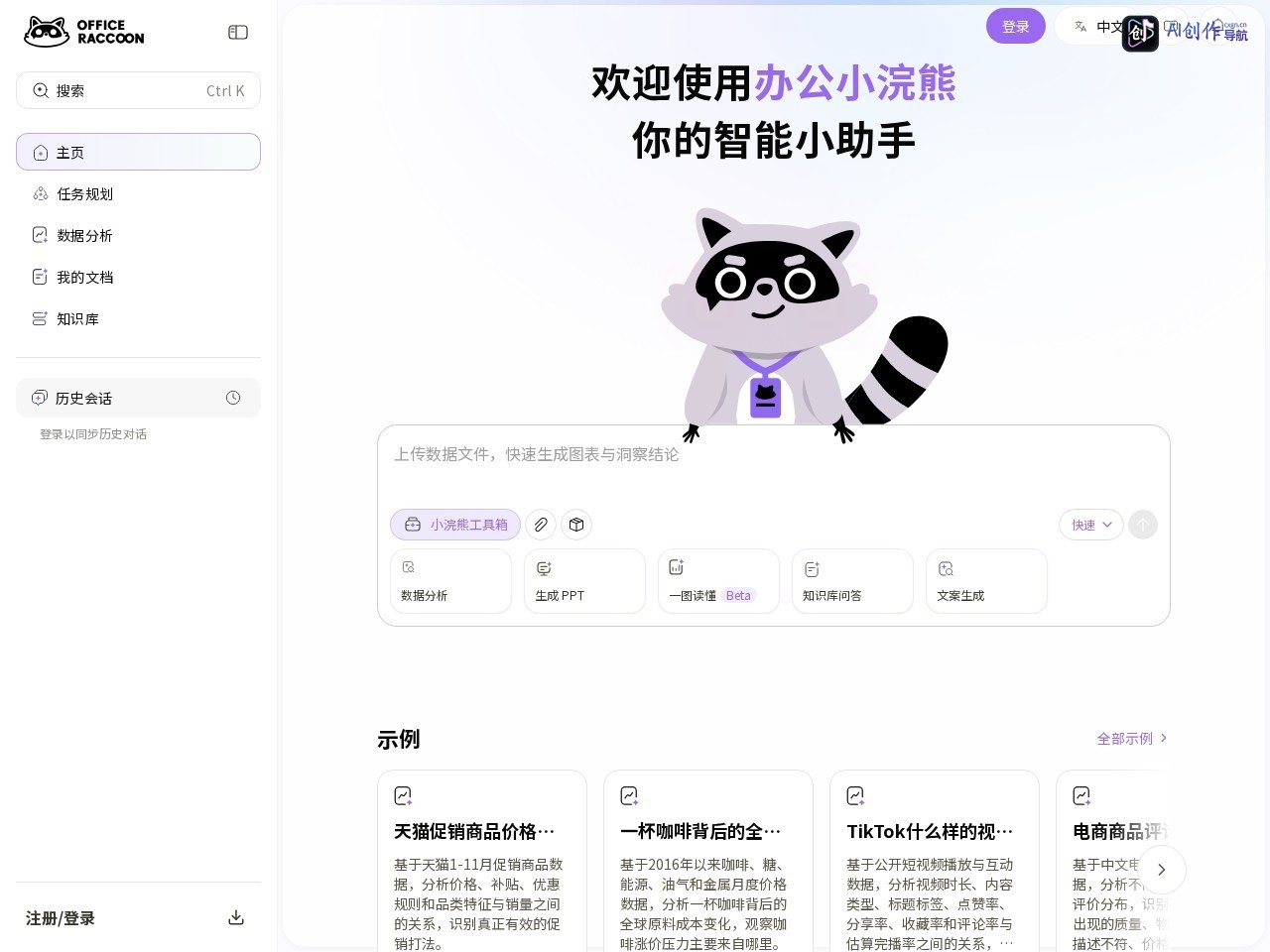This screenshot has width=1270, height=952.
Task: Click next arrow on examples carousel
Action: tap(1161, 870)
